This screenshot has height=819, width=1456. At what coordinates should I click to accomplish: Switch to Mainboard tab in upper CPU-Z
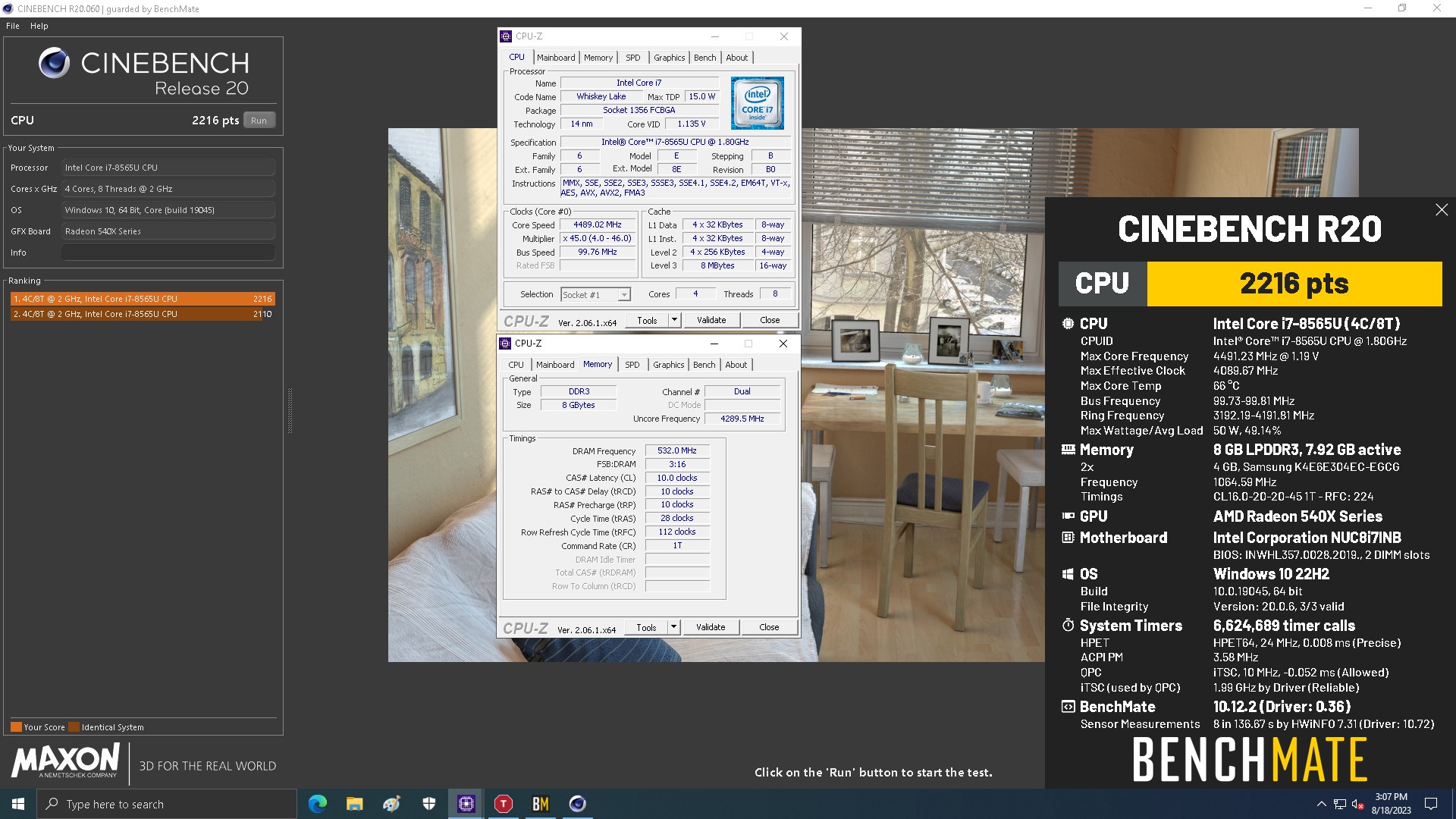[x=556, y=58]
